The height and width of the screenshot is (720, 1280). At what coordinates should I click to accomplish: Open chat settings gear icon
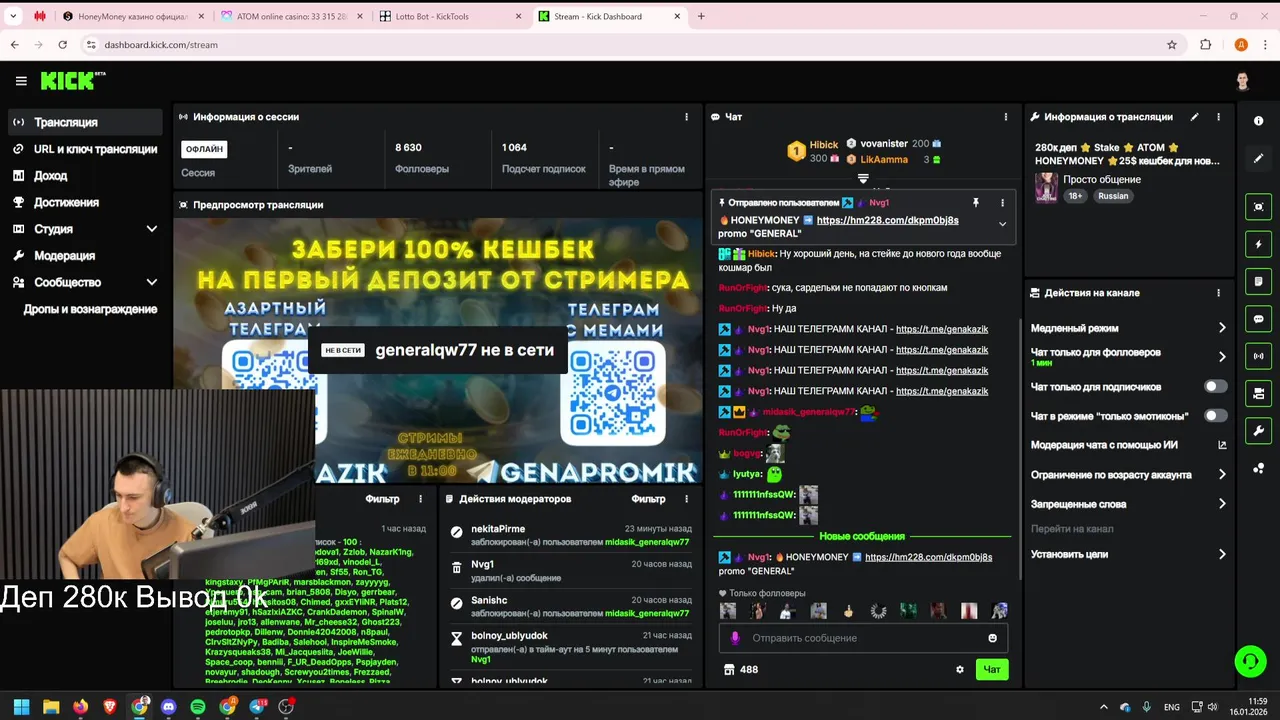pyautogui.click(x=960, y=670)
